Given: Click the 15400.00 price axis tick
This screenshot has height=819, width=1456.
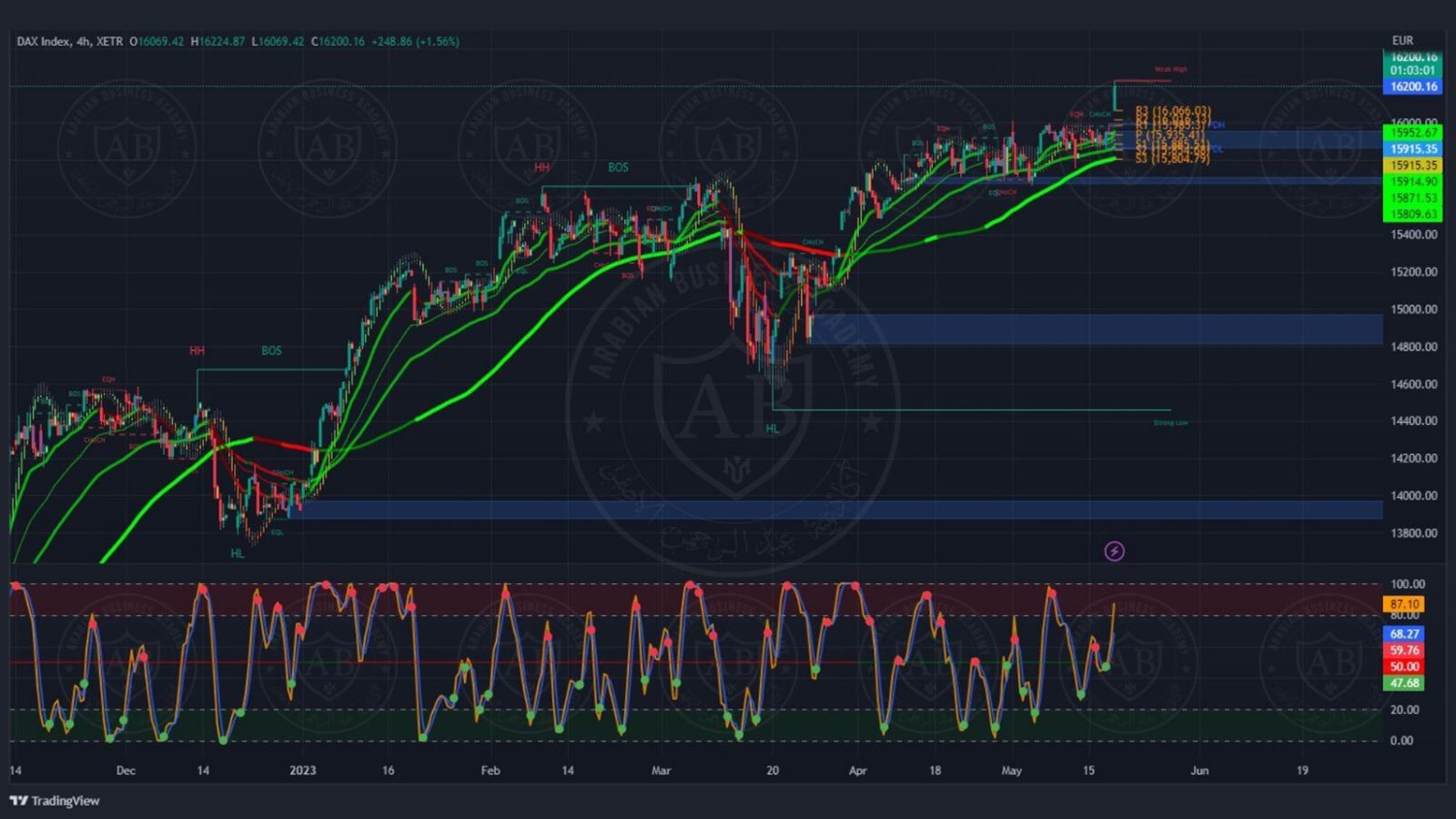Looking at the screenshot, I should click(x=1413, y=235).
